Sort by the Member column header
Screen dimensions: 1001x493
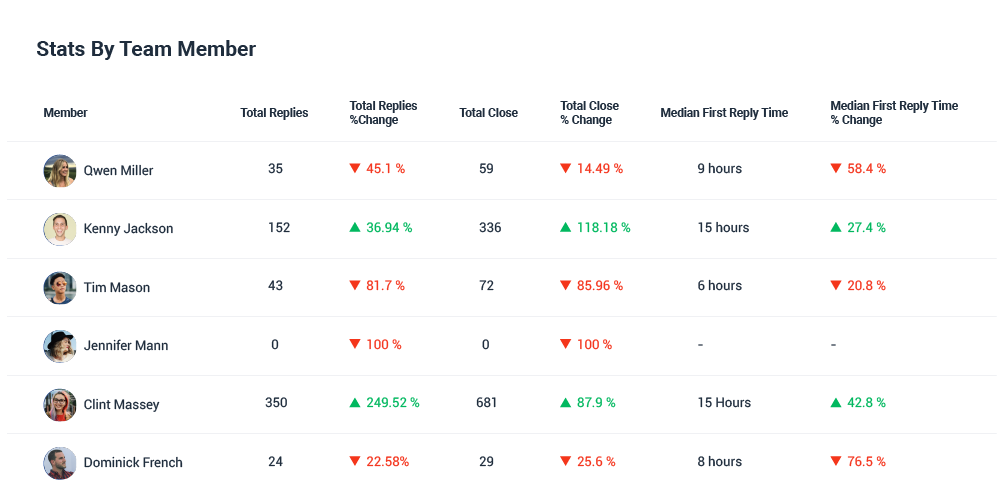65,113
